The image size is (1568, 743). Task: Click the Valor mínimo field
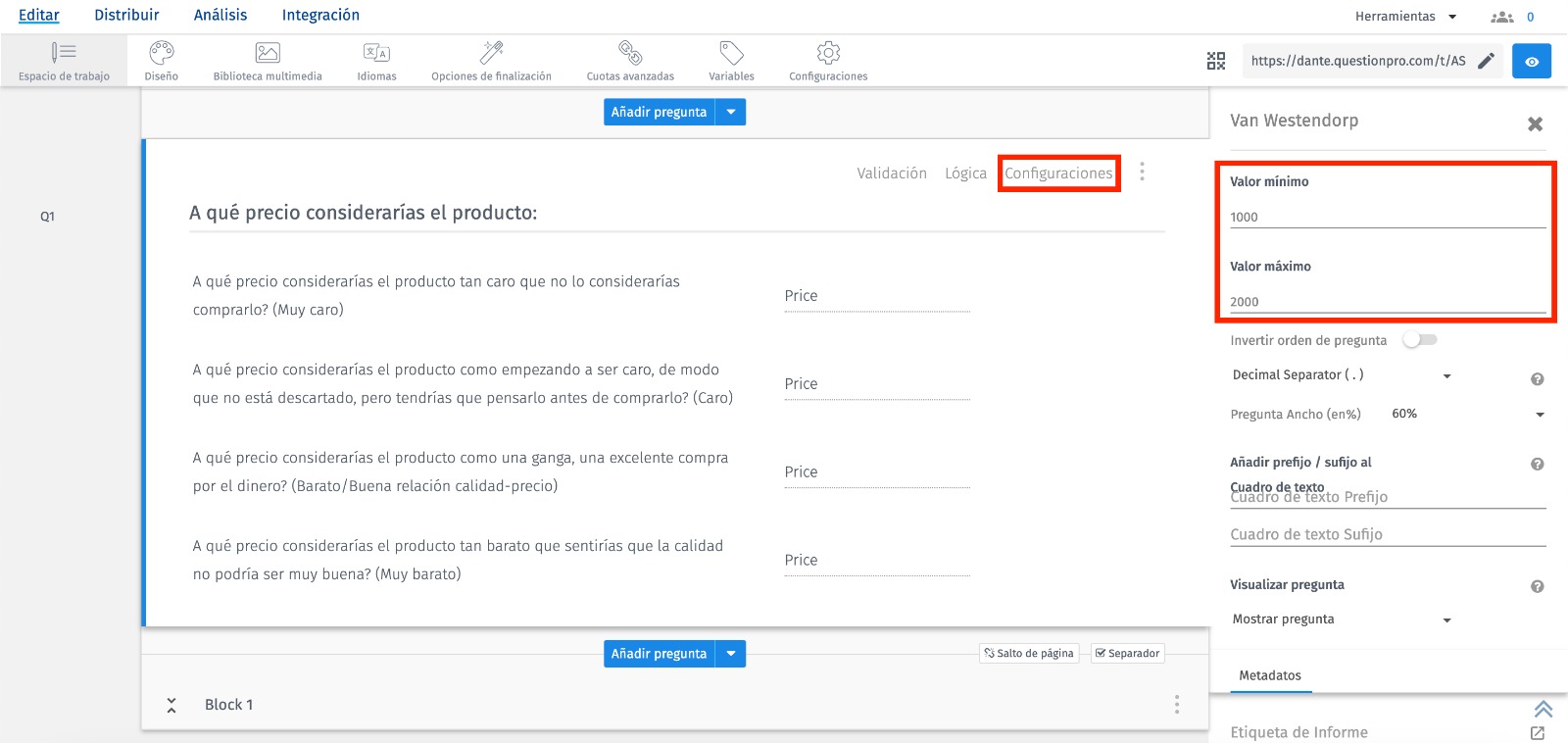pyautogui.click(x=1388, y=218)
